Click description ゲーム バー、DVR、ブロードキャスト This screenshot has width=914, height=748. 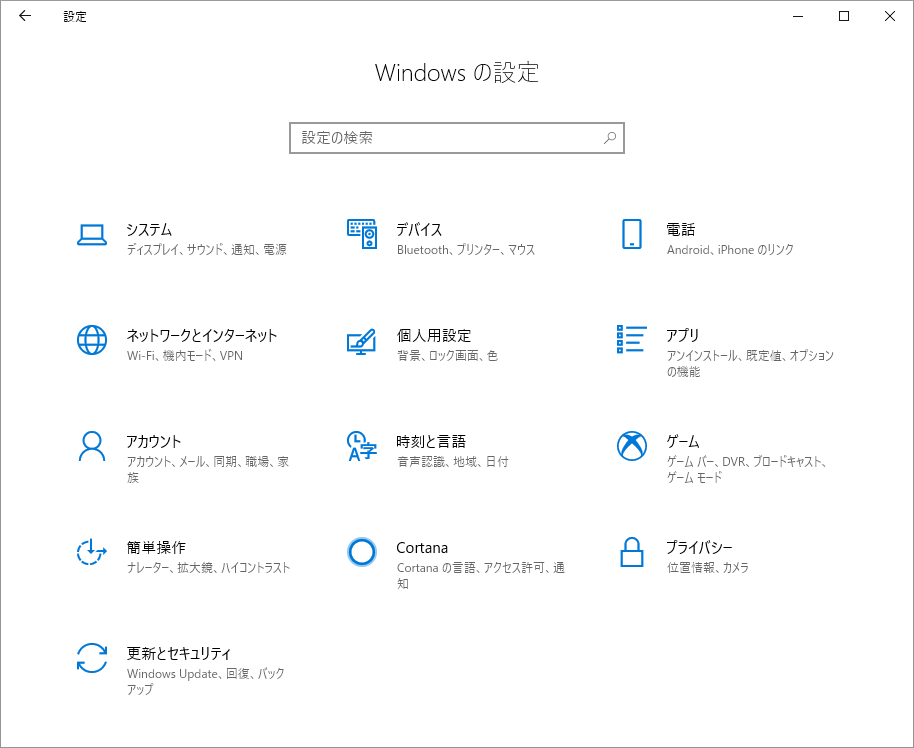click(x=746, y=470)
